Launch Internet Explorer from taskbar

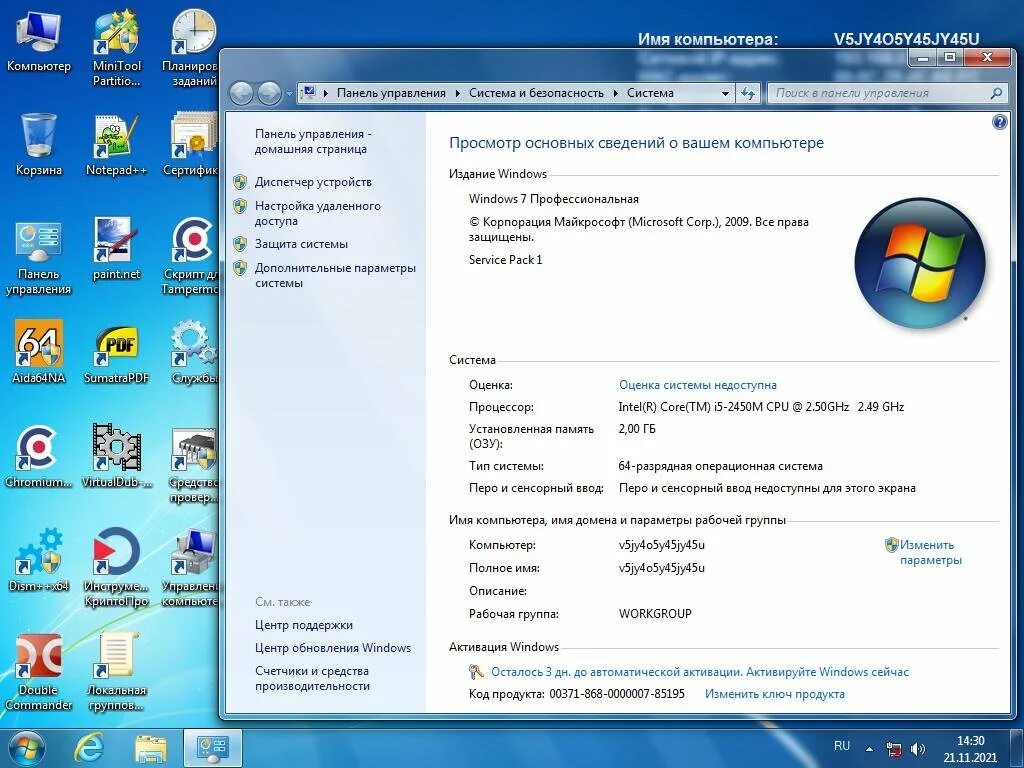coord(89,748)
